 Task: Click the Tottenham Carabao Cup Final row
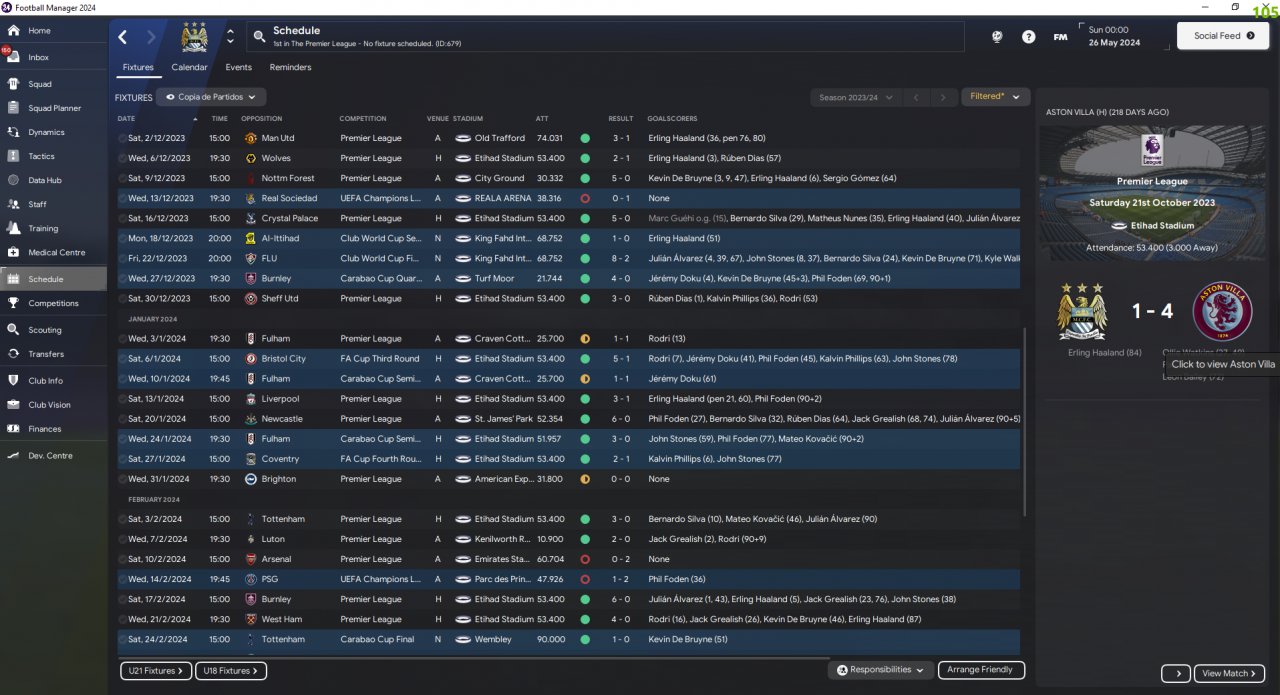click(x=570, y=639)
